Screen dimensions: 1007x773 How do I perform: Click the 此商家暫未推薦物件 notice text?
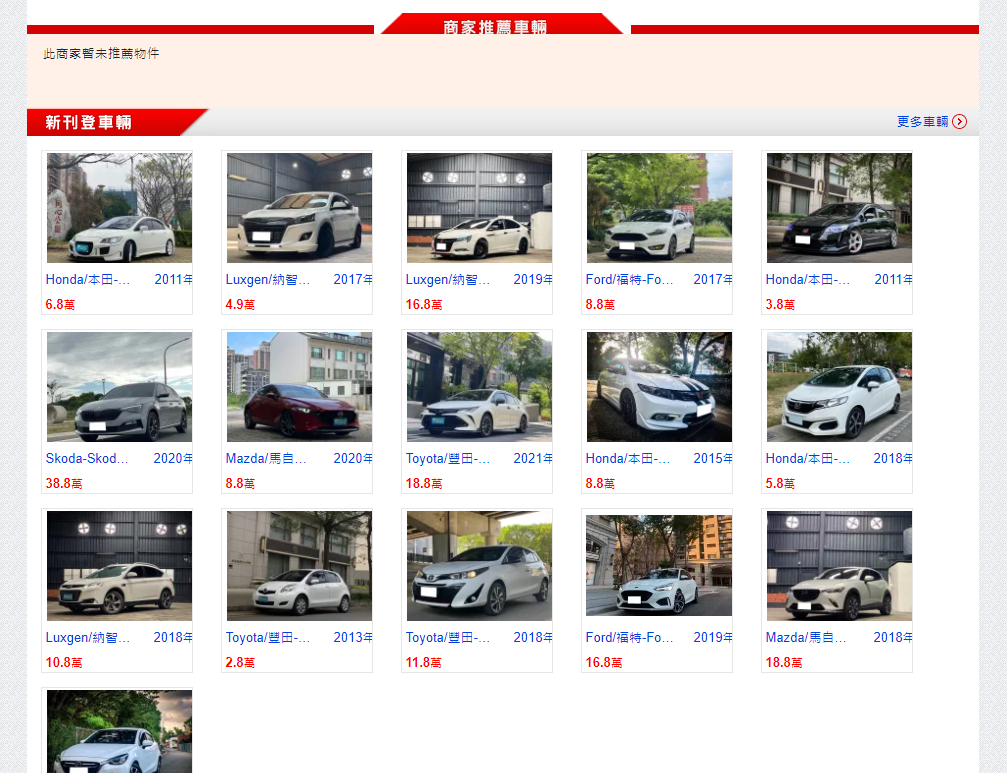tap(101, 54)
